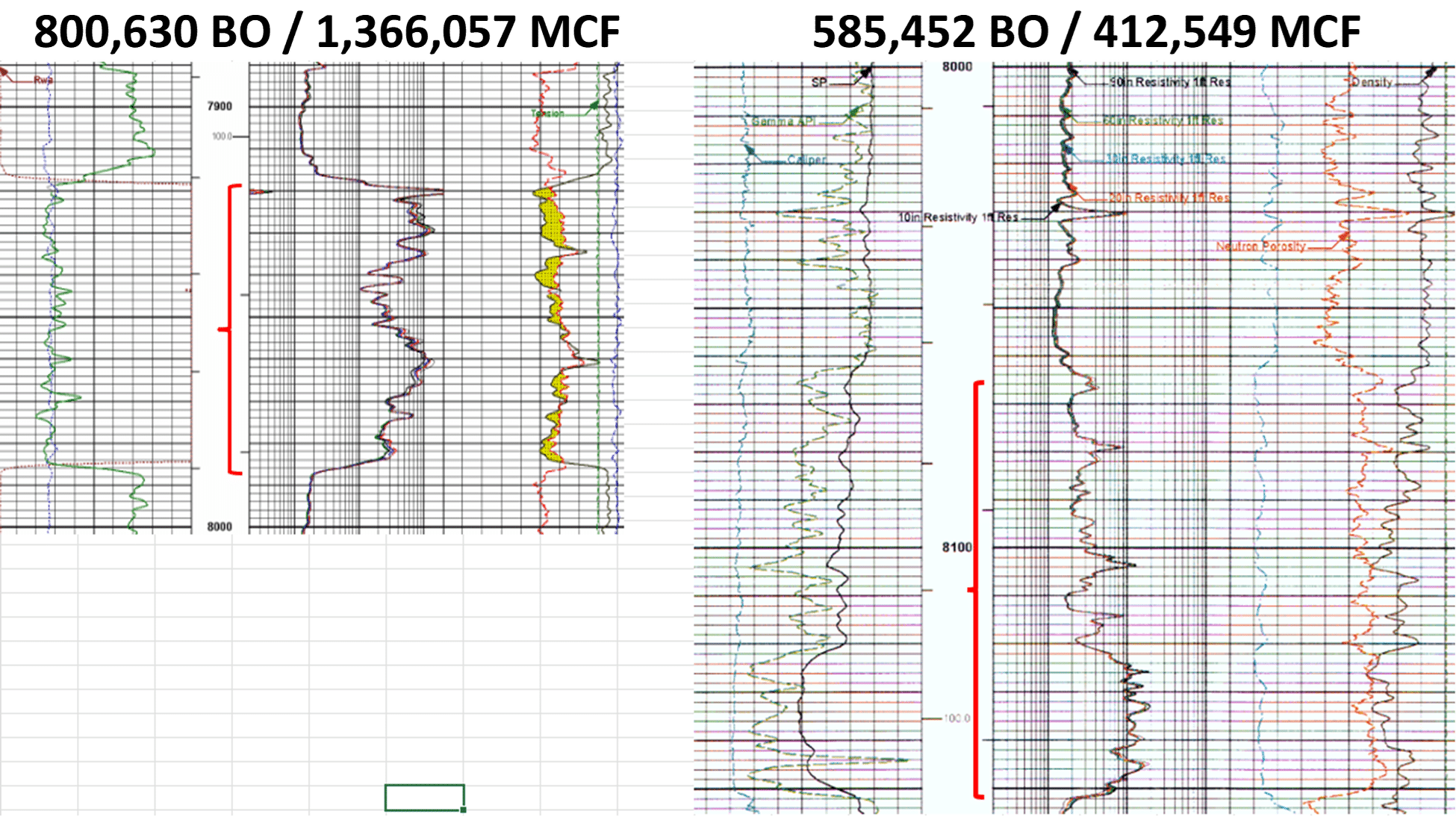
Task: Click the Caliper curve label
Action: pyautogui.click(x=806, y=160)
